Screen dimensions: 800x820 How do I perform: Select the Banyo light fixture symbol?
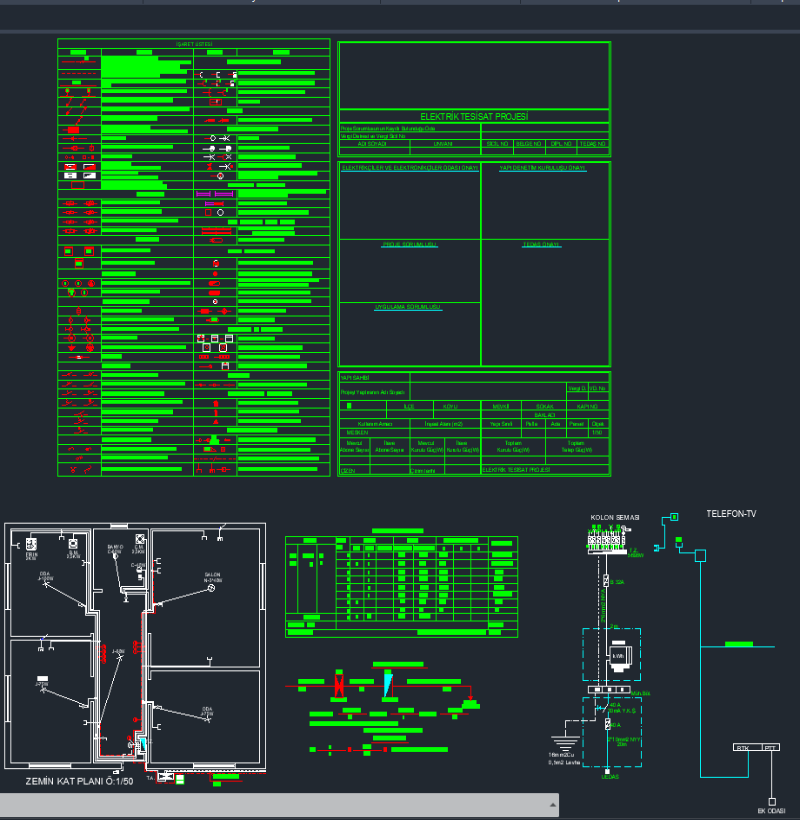[x=118, y=556]
